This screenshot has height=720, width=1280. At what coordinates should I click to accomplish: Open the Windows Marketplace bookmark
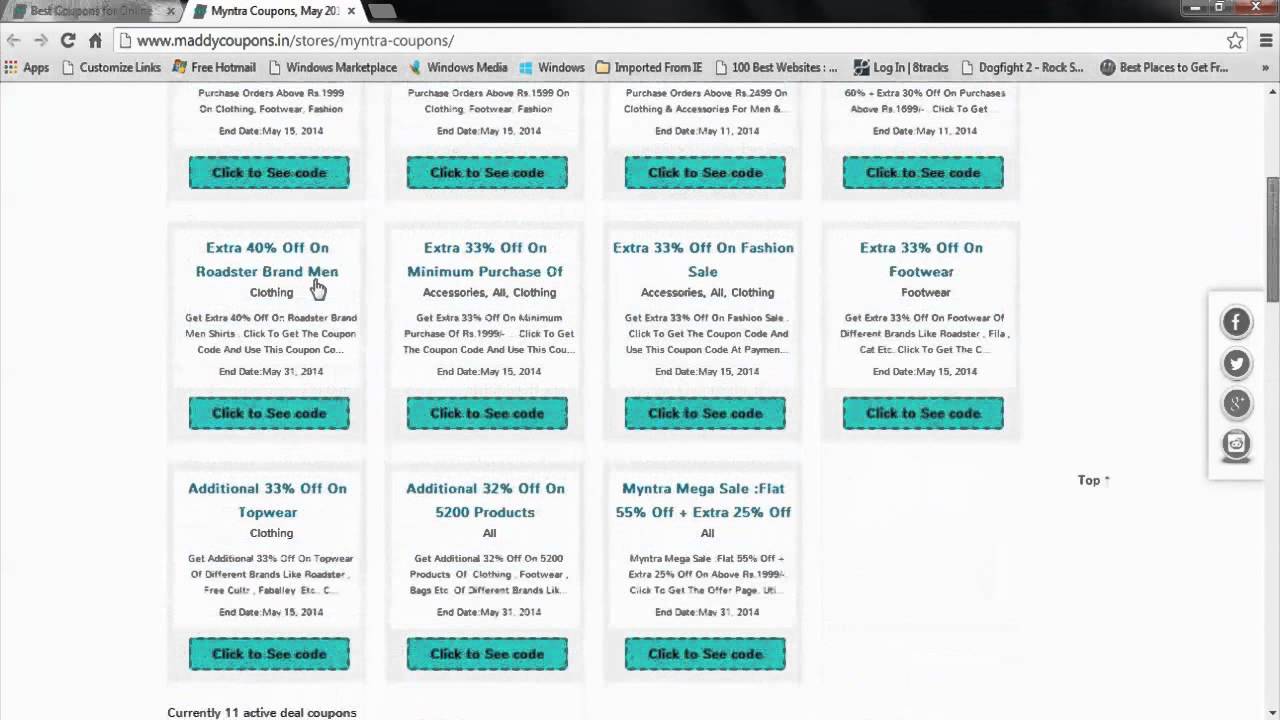[x=332, y=67]
